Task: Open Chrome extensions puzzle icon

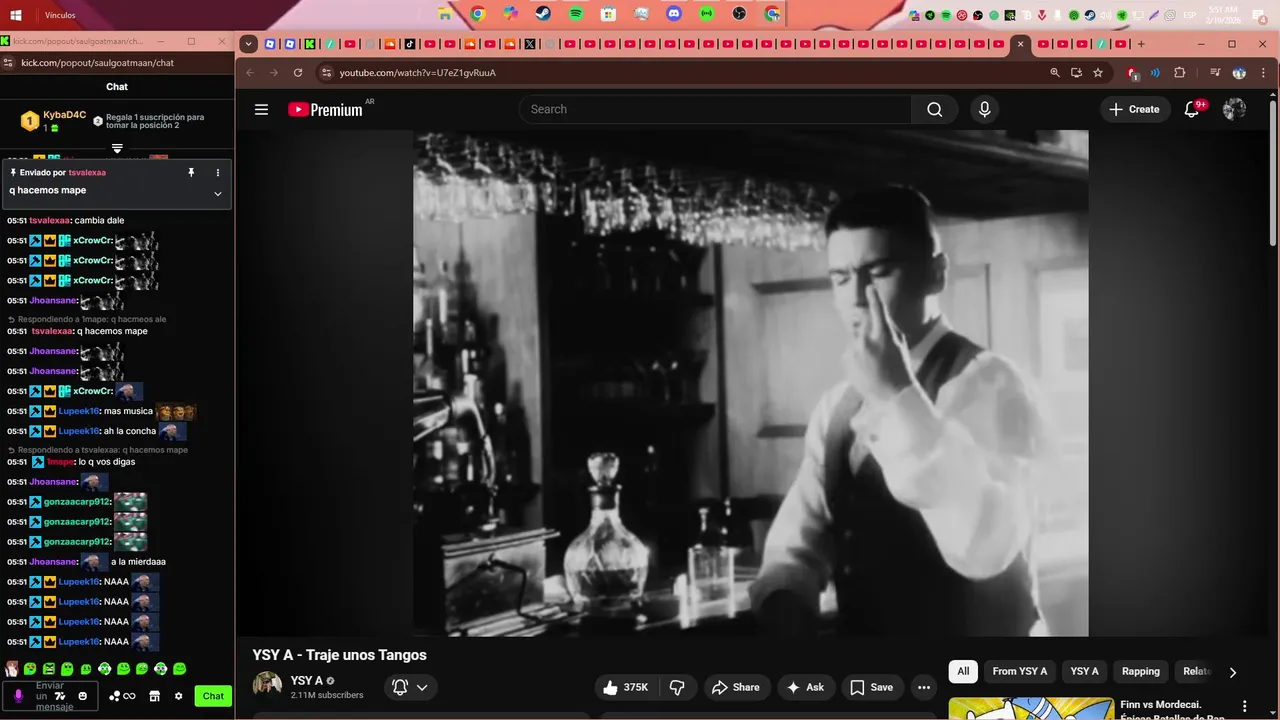Action: click(1179, 72)
